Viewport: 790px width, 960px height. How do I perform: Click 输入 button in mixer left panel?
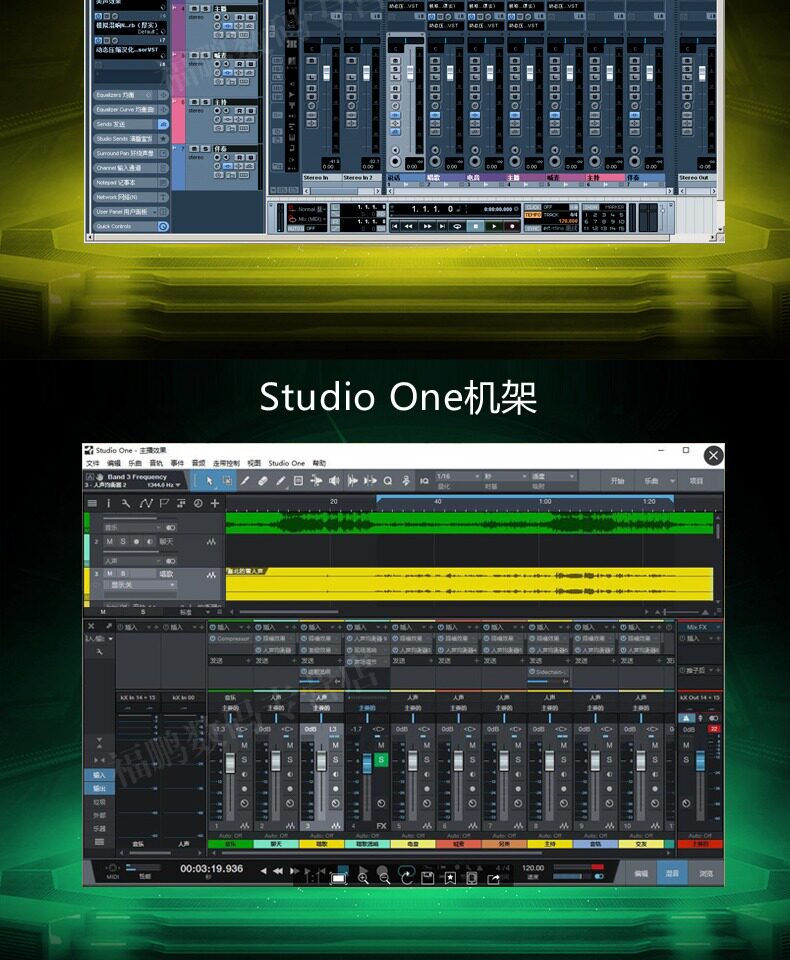99,775
